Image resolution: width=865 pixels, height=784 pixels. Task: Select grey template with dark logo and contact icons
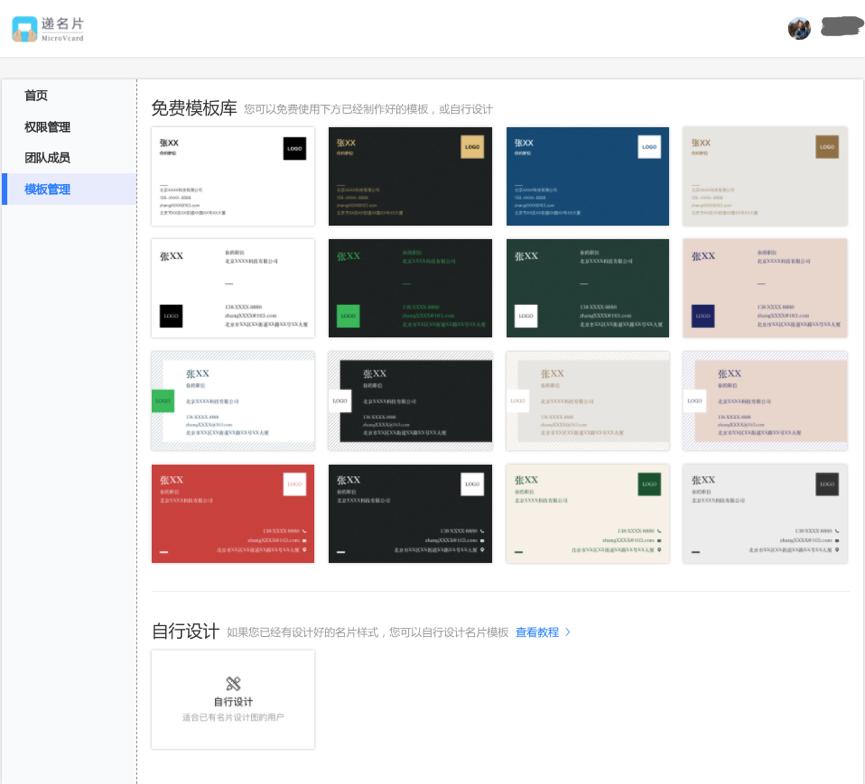click(x=765, y=514)
